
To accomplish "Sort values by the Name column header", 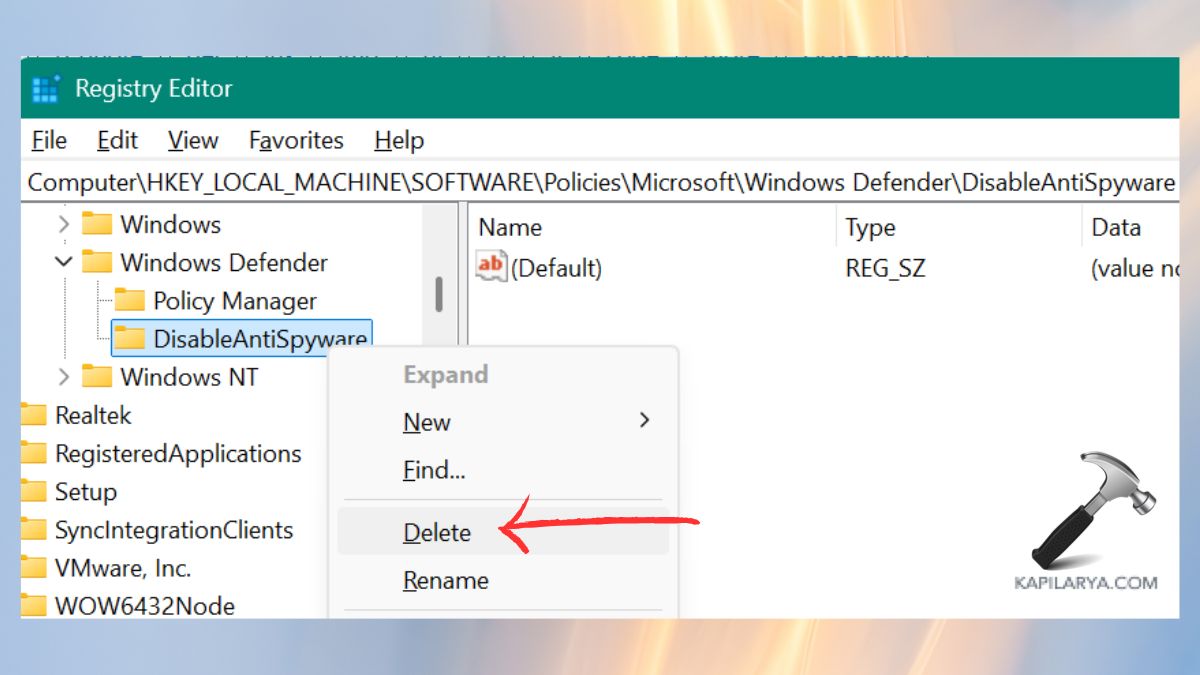I will 510,227.
